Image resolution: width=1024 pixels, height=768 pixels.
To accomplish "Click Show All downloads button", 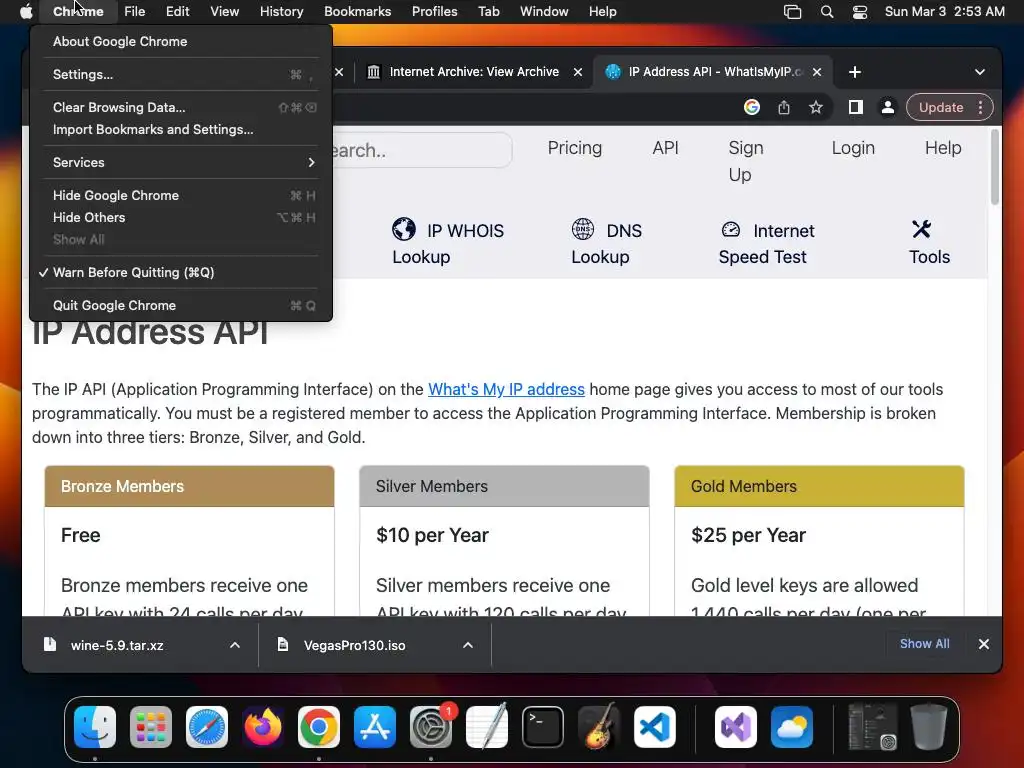I will 924,643.
